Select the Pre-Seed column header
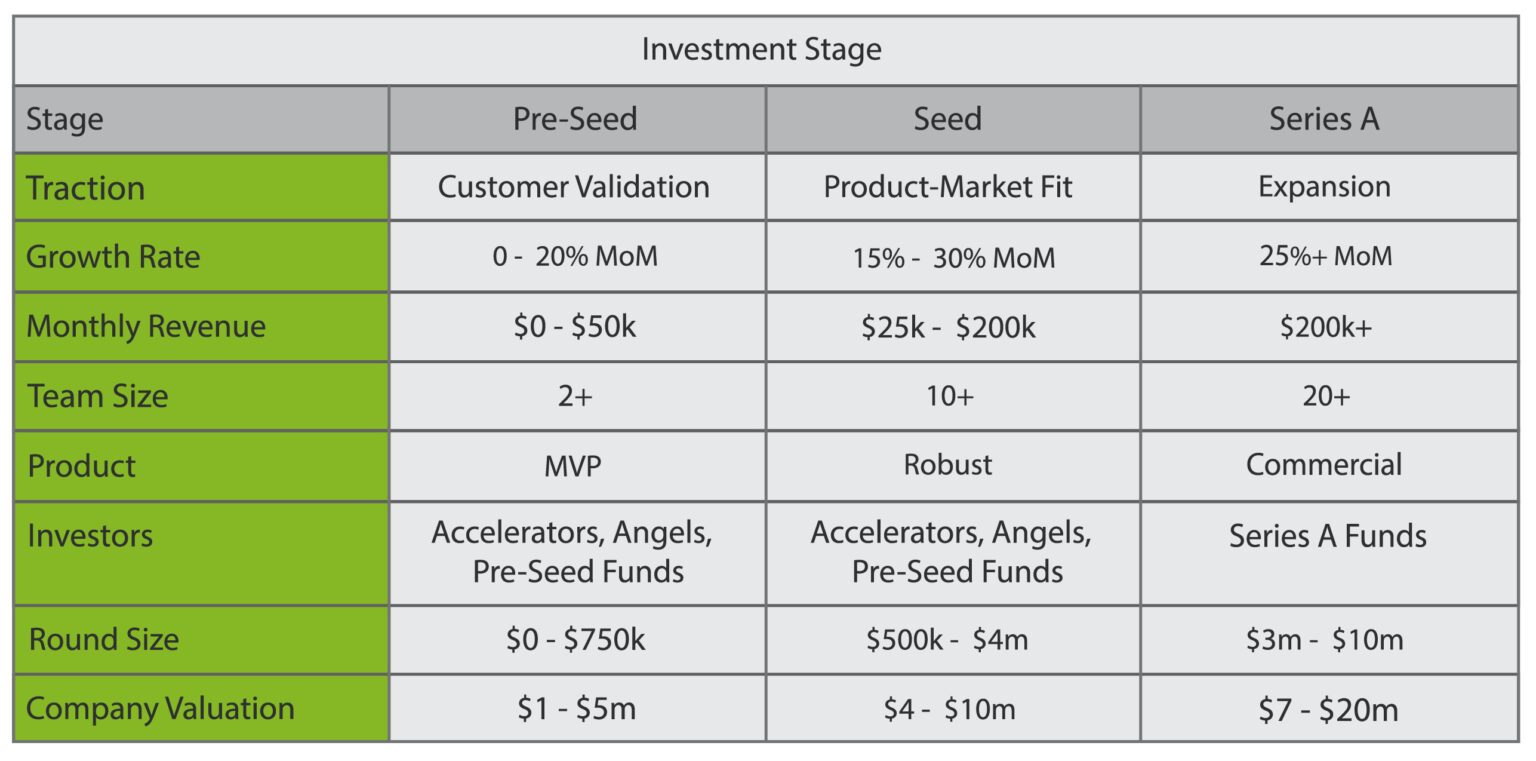The image size is (1536, 761). (x=575, y=119)
